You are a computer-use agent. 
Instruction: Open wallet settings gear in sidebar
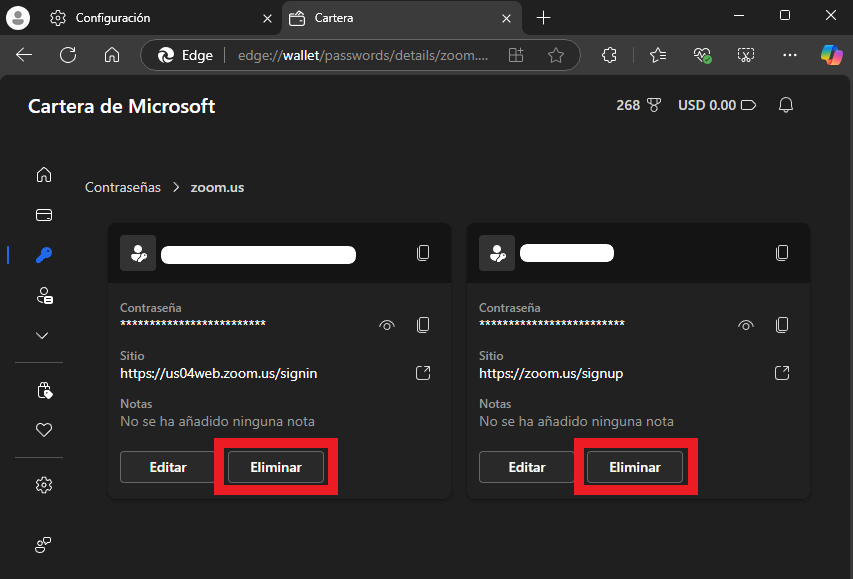(44, 485)
